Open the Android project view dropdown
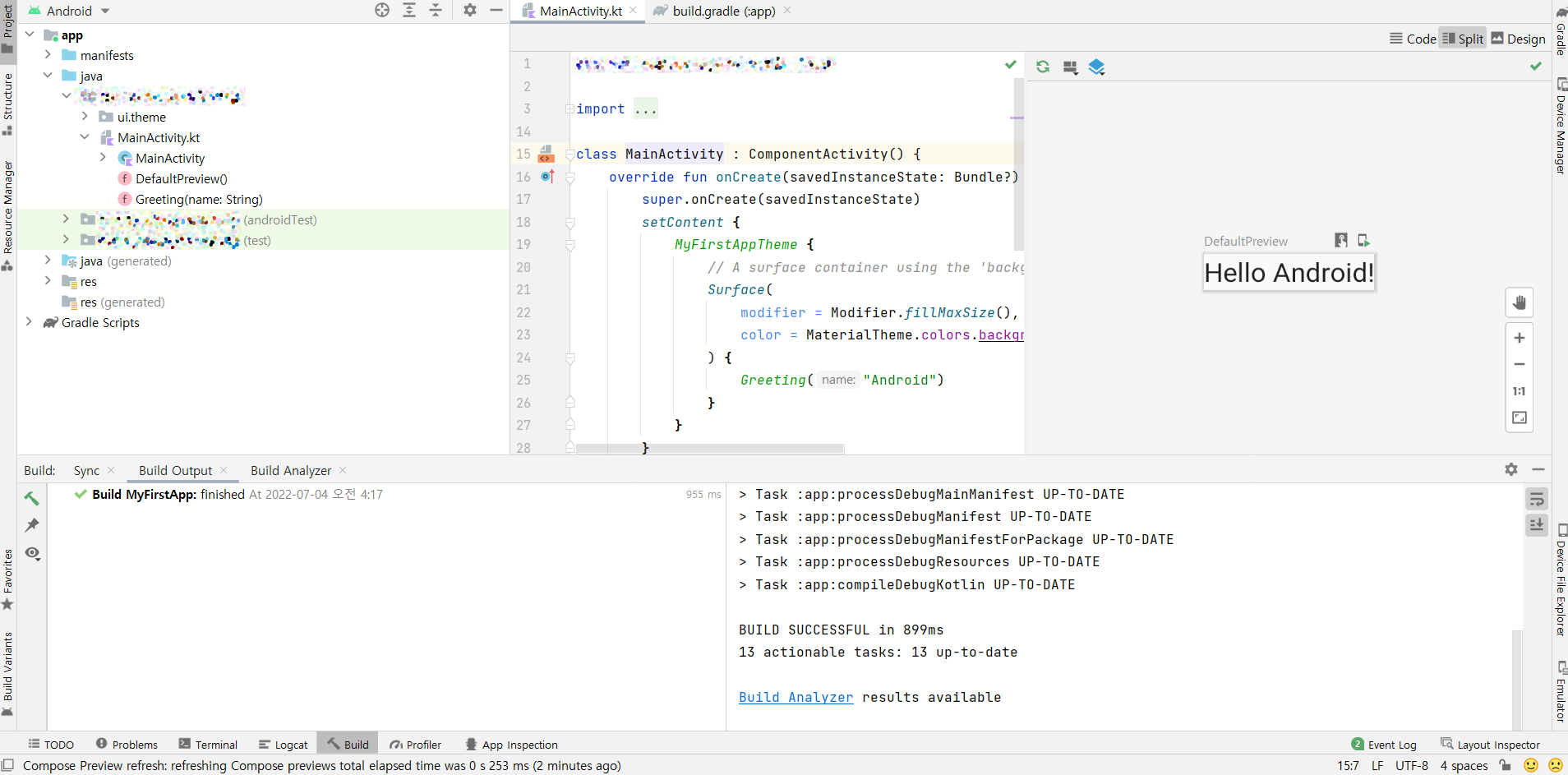Viewport: 1568px width, 775px height. pyautogui.click(x=104, y=11)
